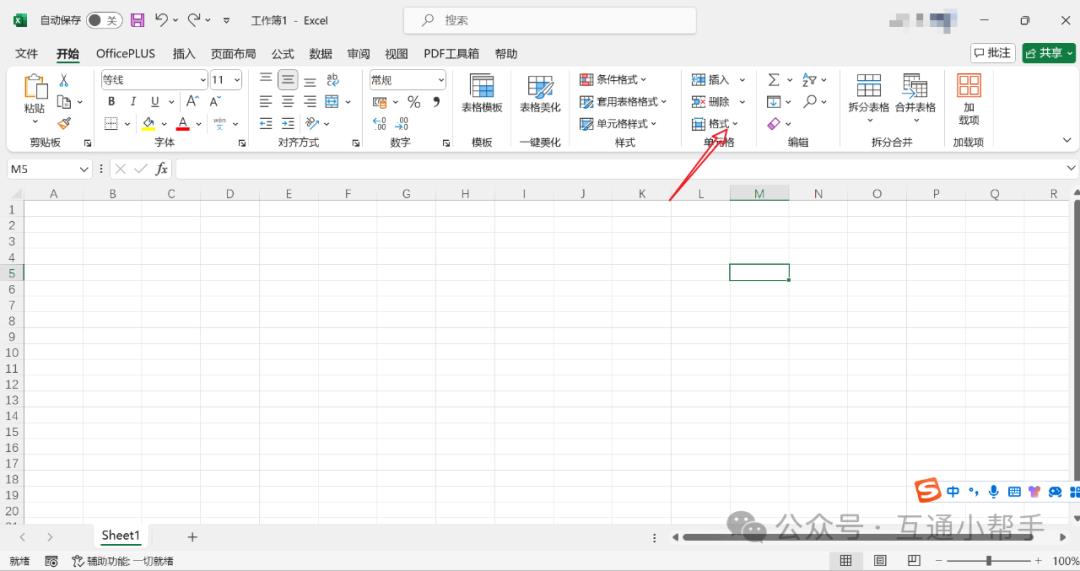Switch to the 公式 Formulas tab
The image size is (1080, 571).
282,54
